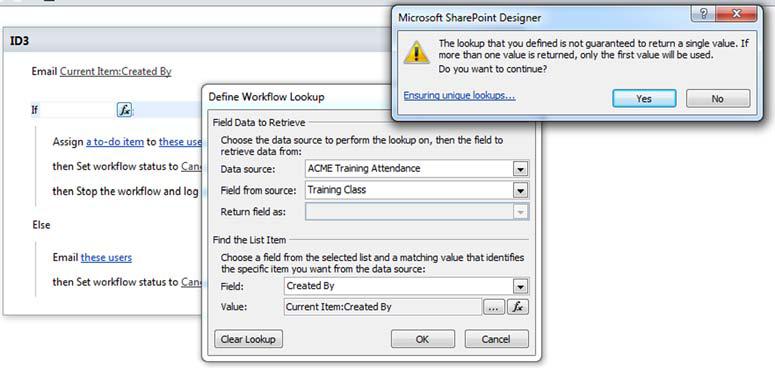Image resolution: width=775 pixels, height=368 pixels.
Task: Click the status link in If branch Set workflow status
Action: coord(191,166)
